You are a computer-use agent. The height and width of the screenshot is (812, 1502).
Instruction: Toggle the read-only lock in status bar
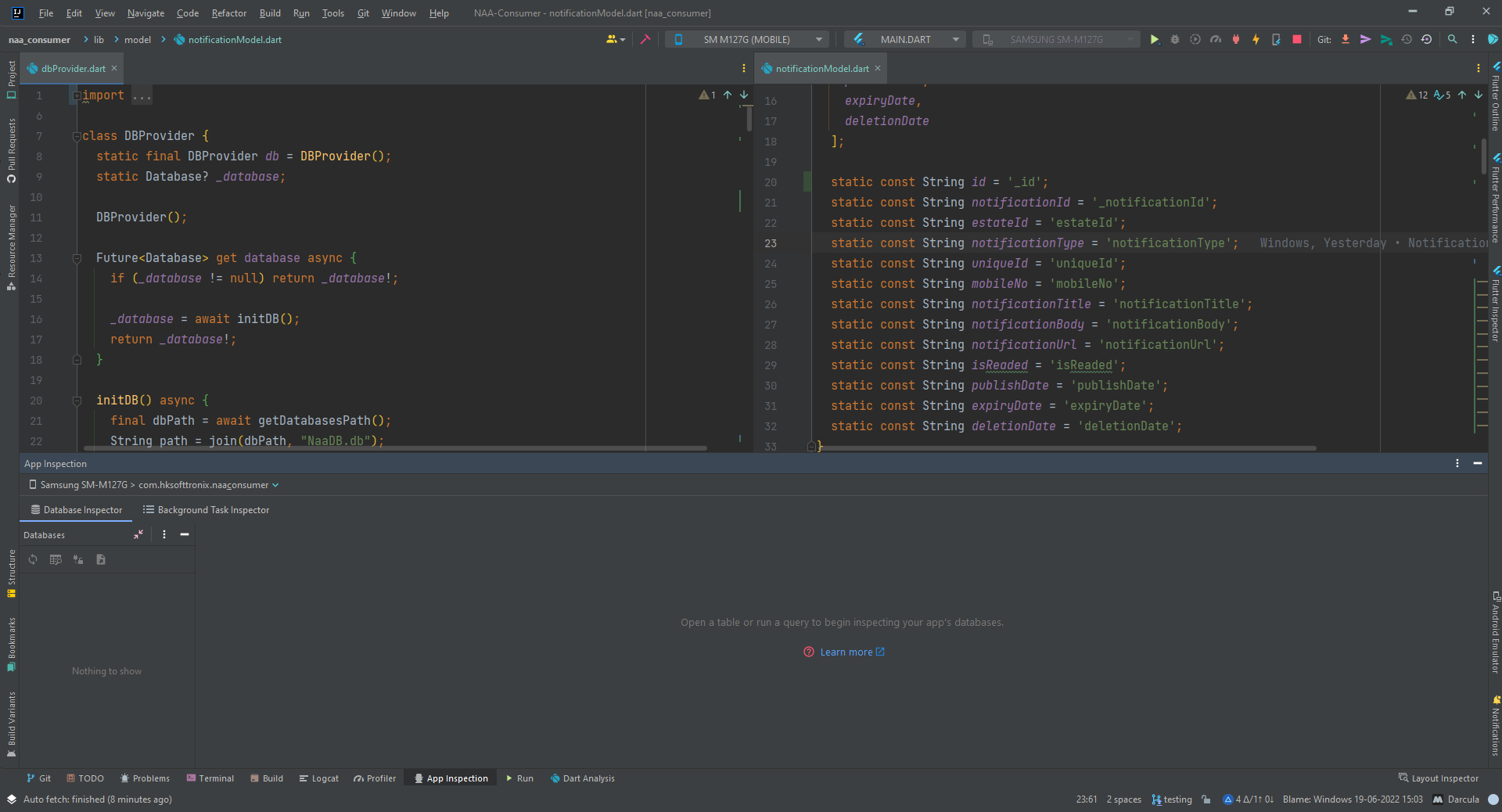pos(1206,799)
